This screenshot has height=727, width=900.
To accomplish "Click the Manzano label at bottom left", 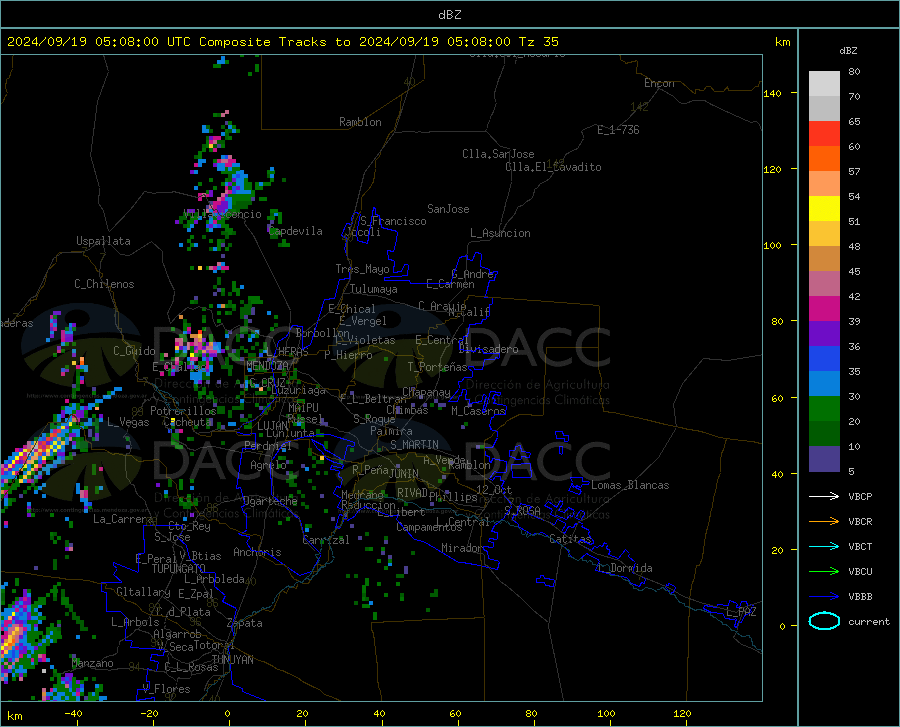I will (92, 663).
